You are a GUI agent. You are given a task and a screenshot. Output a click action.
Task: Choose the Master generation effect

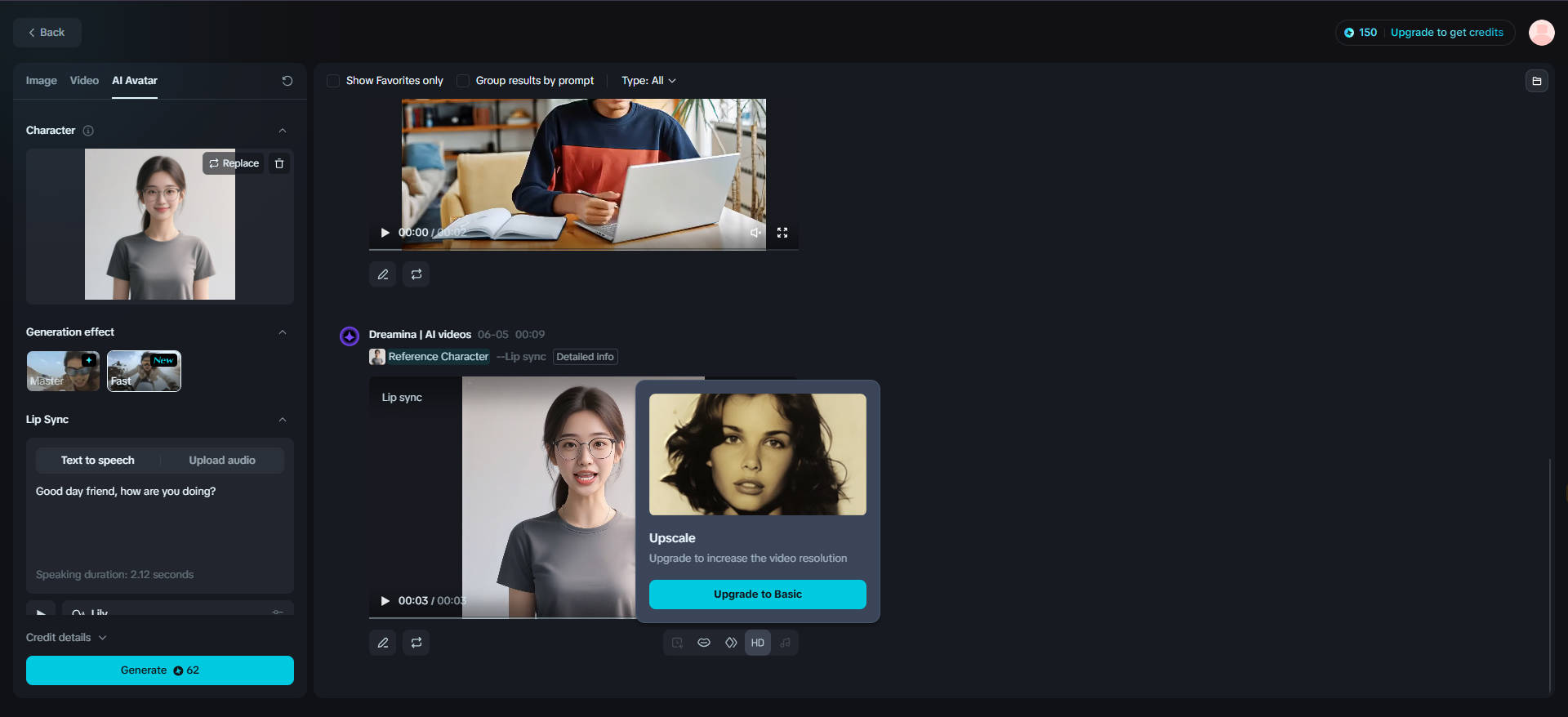[63, 371]
